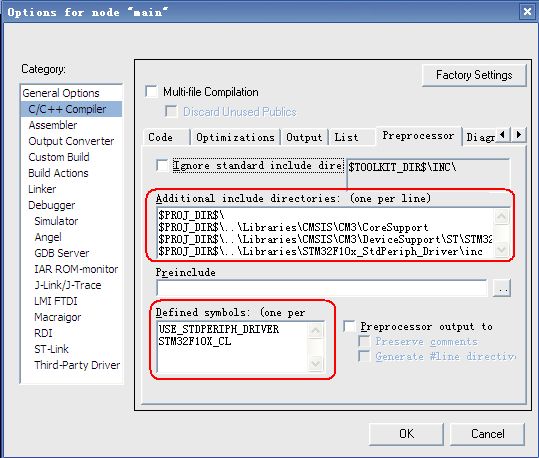
Task: Click Factory Settings button
Action: click(x=474, y=75)
